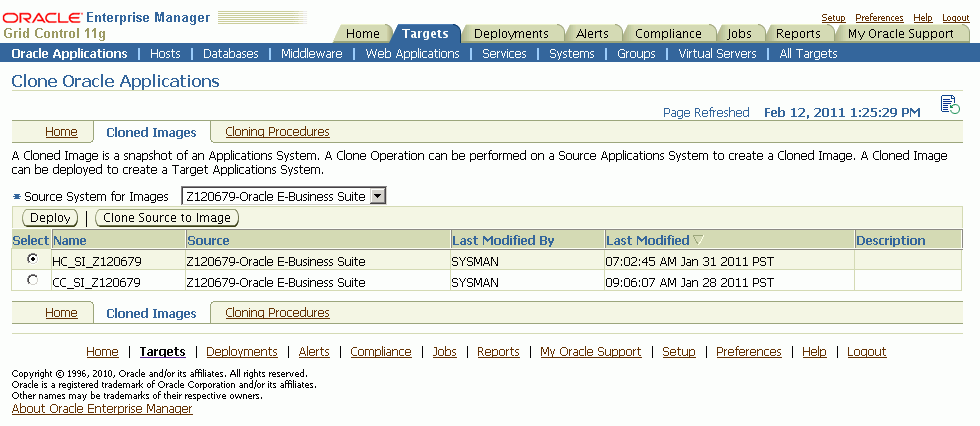Click the footer Preferences link

coord(749,352)
